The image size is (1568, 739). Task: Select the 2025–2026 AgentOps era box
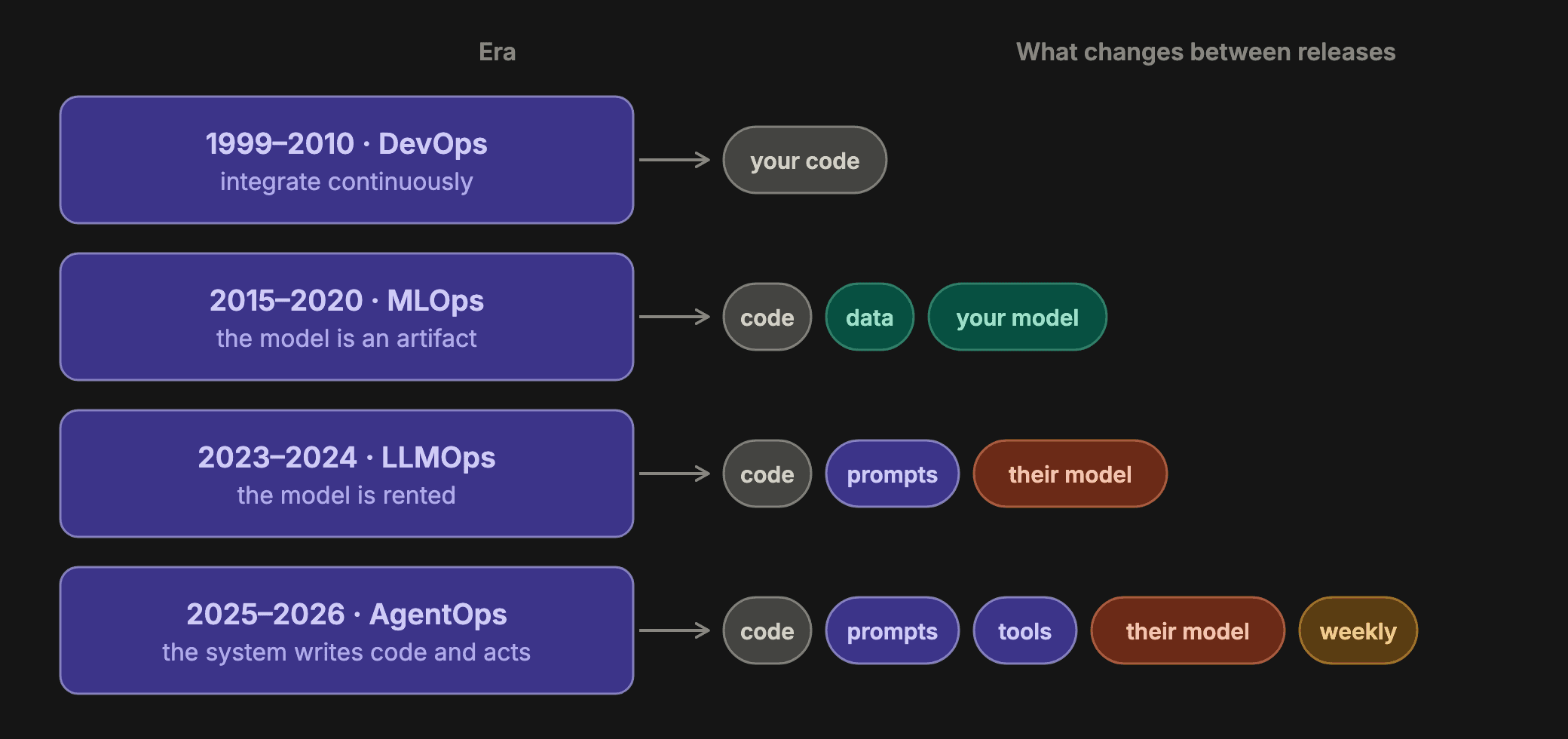coord(347,630)
